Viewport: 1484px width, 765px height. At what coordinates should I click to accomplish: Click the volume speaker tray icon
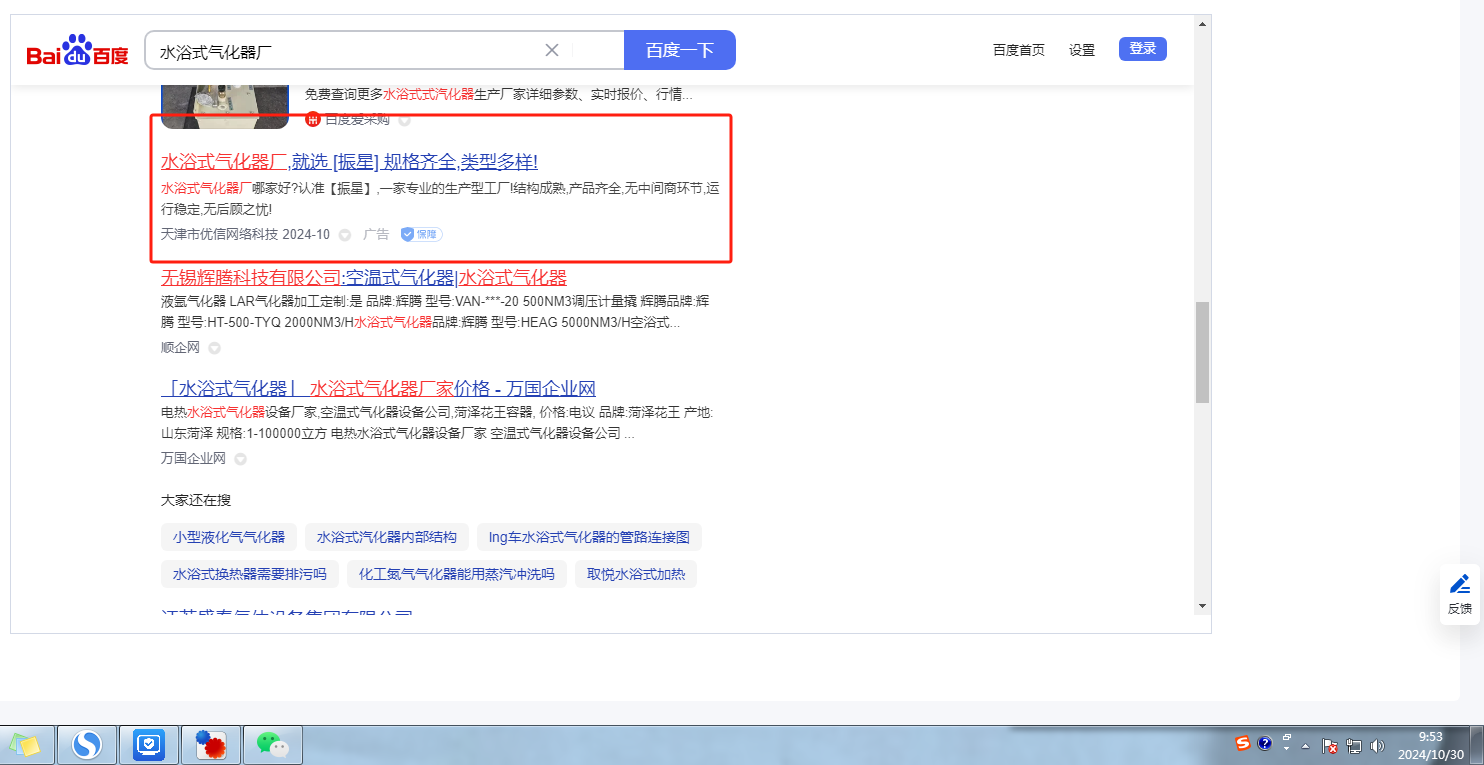click(x=1377, y=745)
